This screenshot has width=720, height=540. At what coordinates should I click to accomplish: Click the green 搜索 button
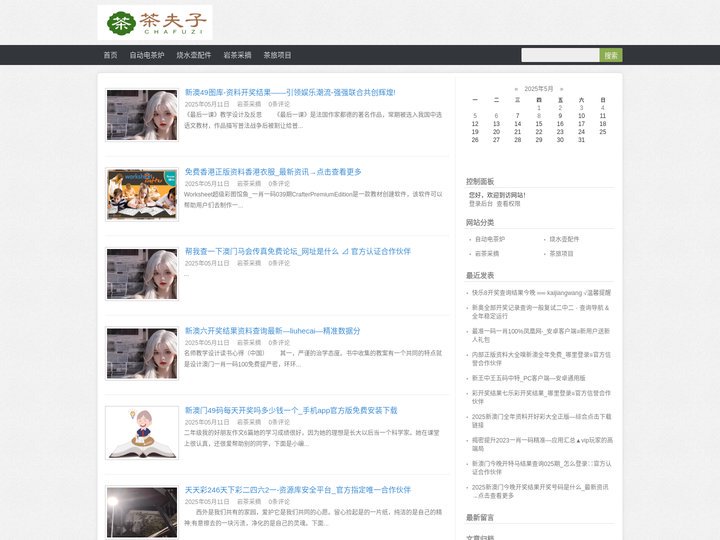pos(611,55)
